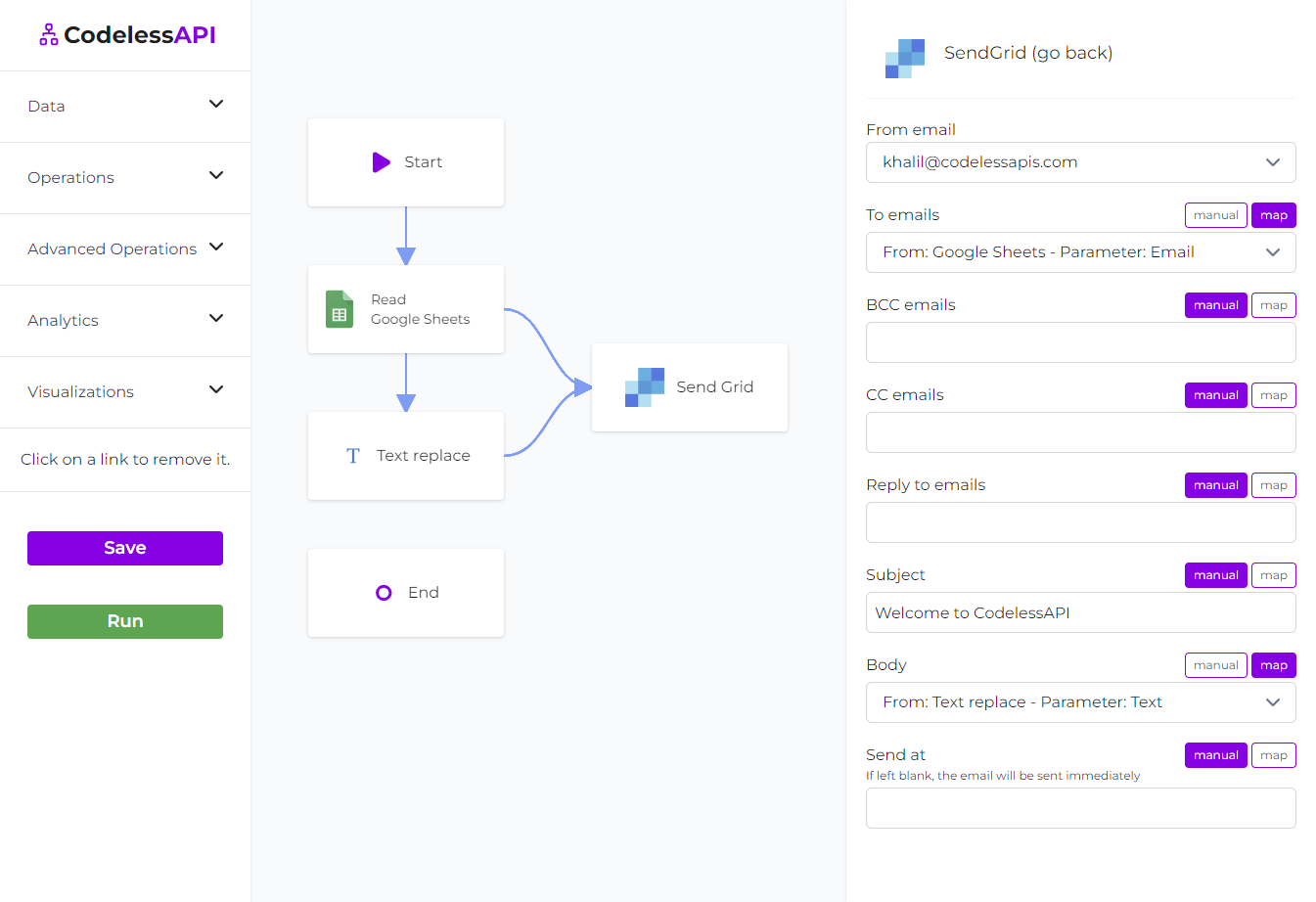Select the Send Grid node
The width and height of the screenshot is (1316, 902).
click(690, 387)
